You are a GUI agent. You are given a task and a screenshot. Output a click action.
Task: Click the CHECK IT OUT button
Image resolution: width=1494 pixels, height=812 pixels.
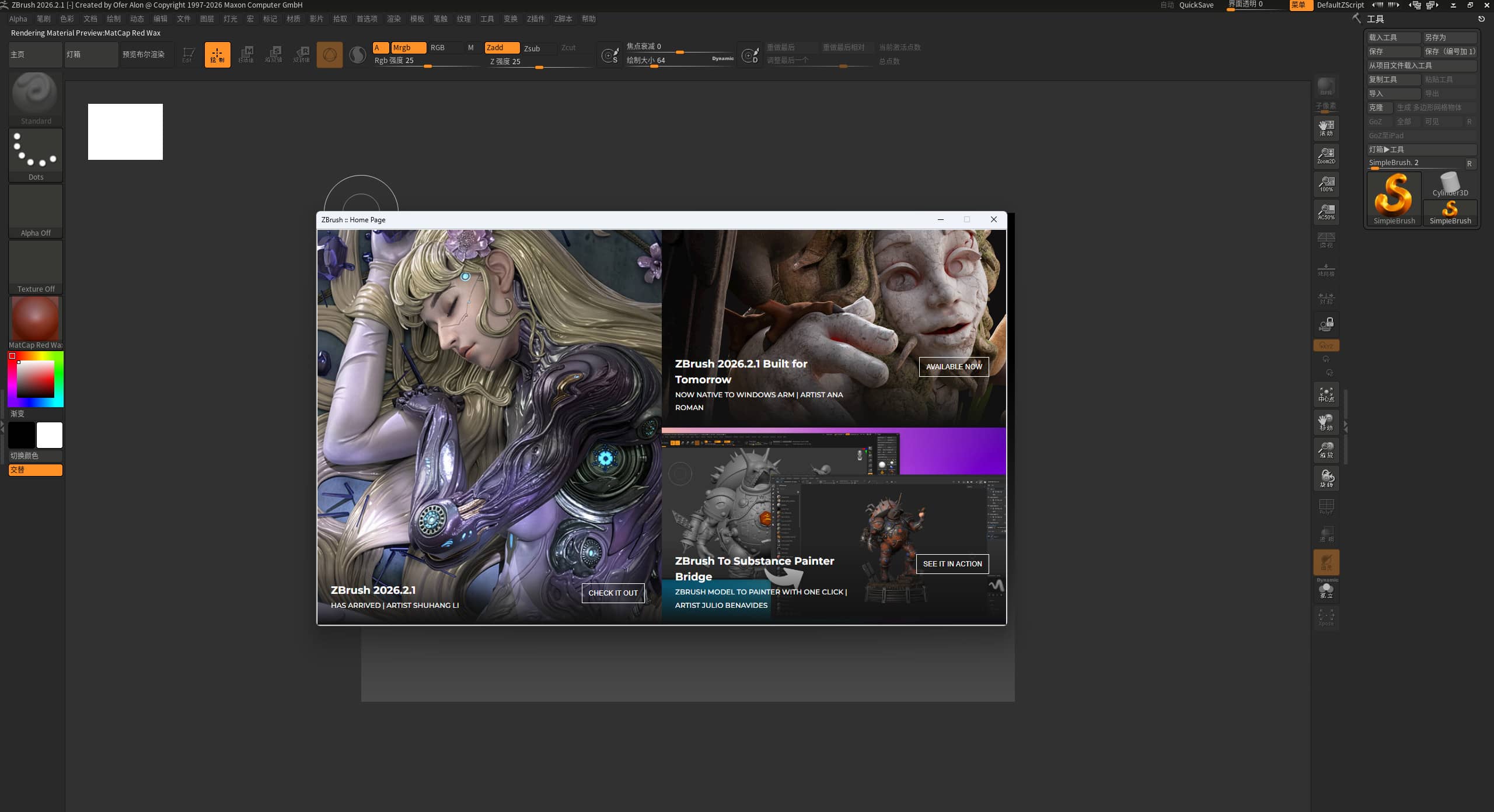click(613, 593)
